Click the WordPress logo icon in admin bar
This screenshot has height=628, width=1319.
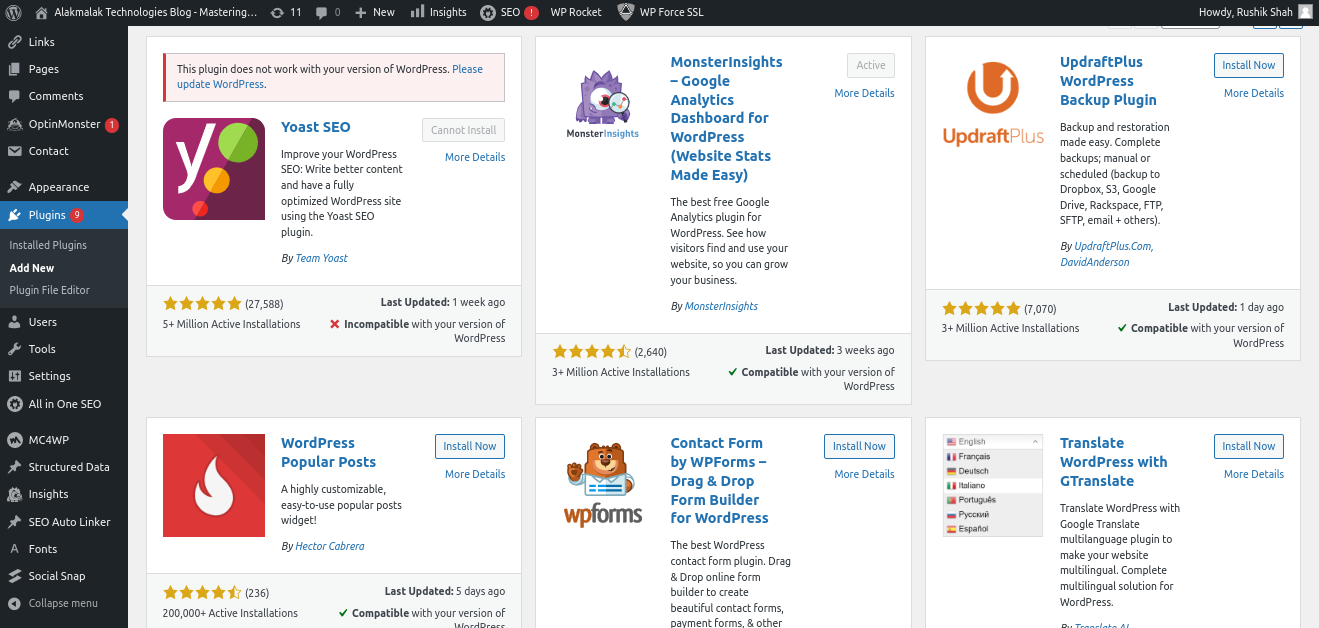(14, 12)
